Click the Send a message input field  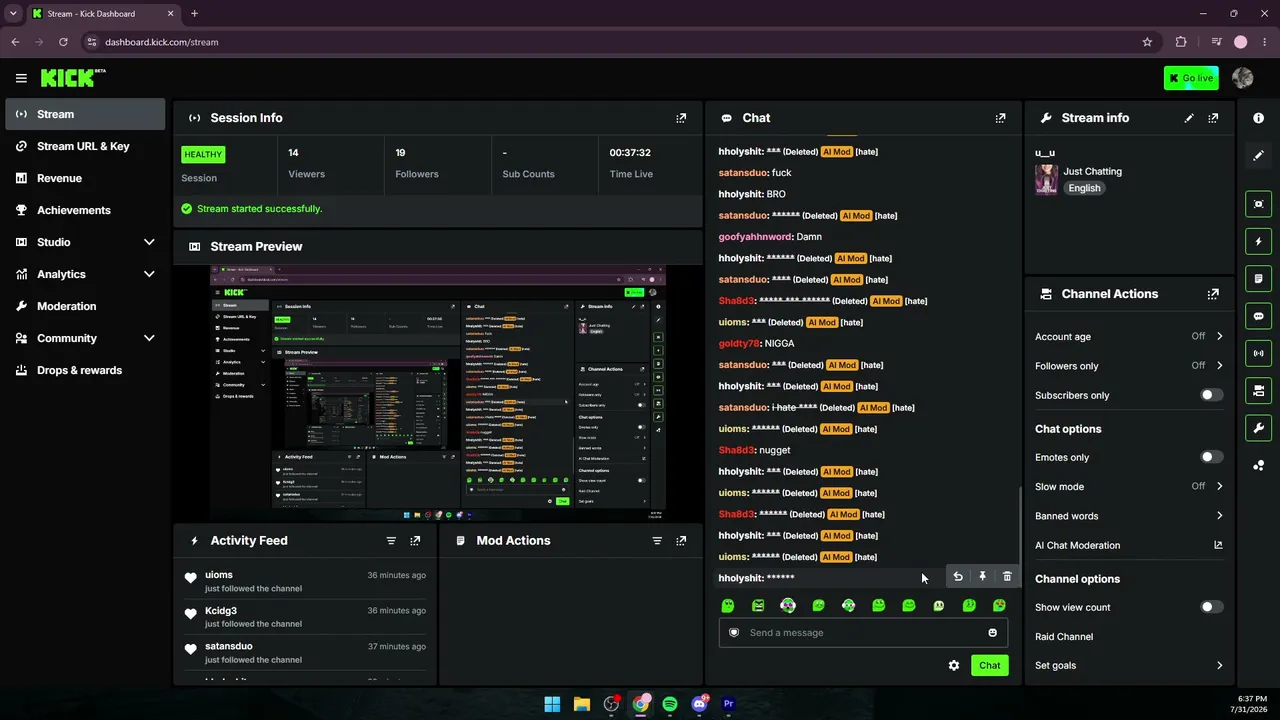863,632
